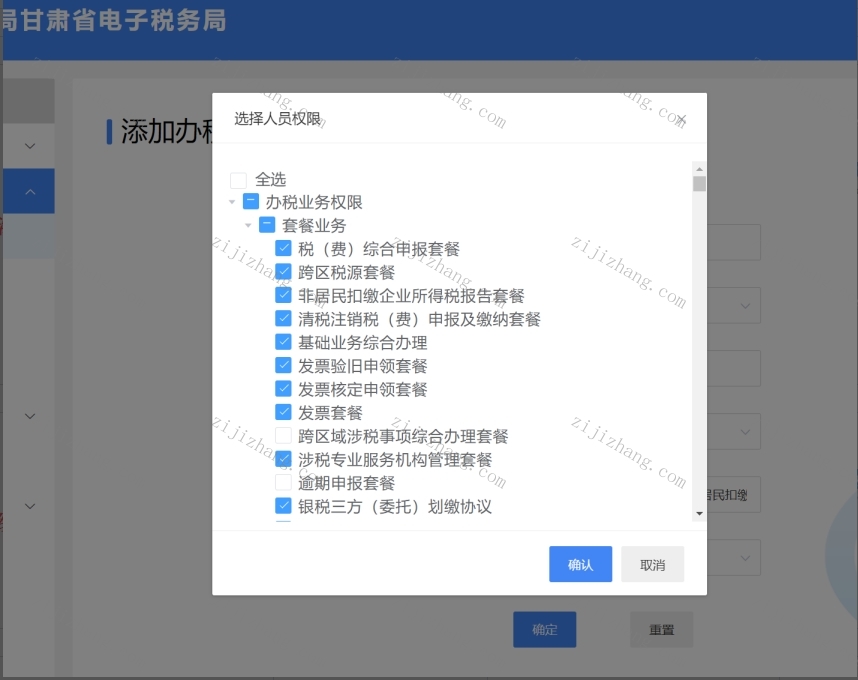Uncheck 发票验旧申领套餐 checkbox
The width and height of the screenshot is (858, 680).
pos(283,365)
